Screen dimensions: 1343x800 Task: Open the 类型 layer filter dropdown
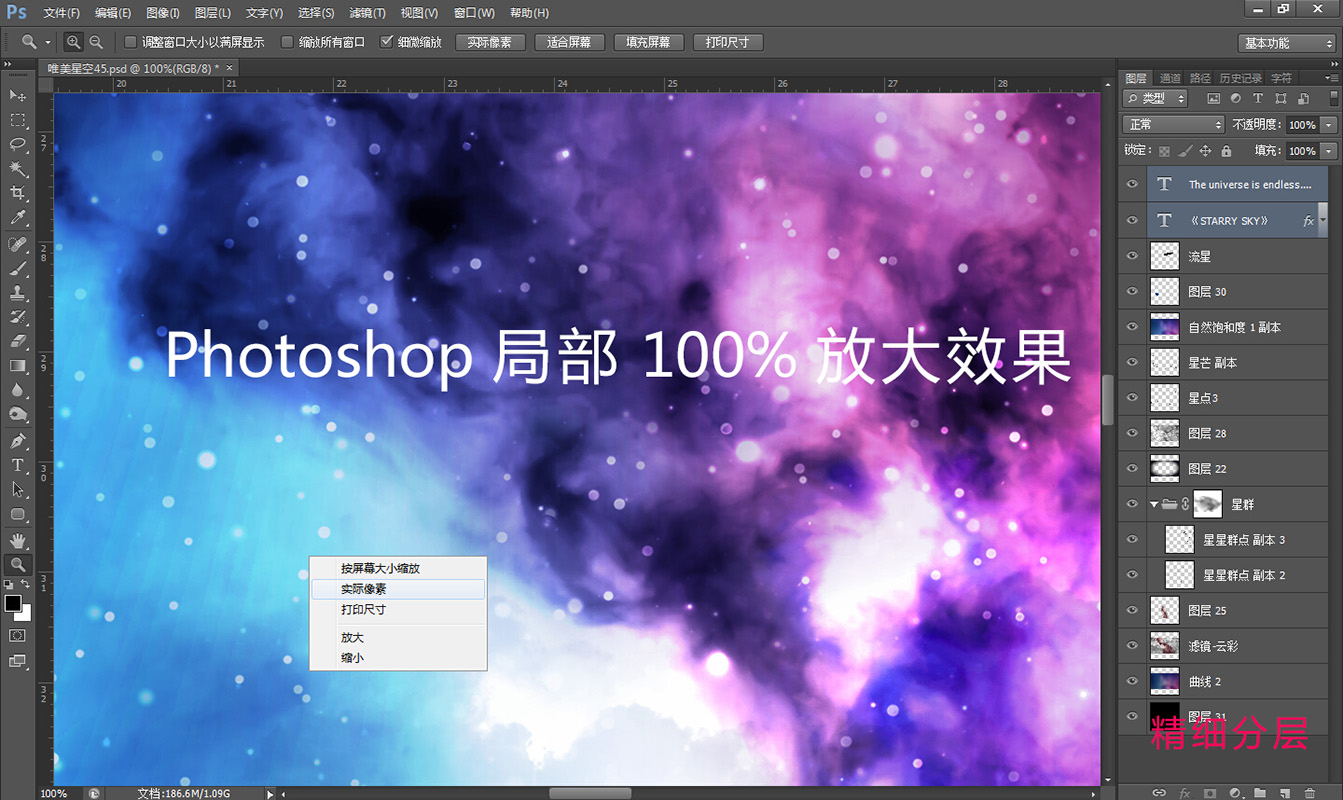click(1155, 99)
